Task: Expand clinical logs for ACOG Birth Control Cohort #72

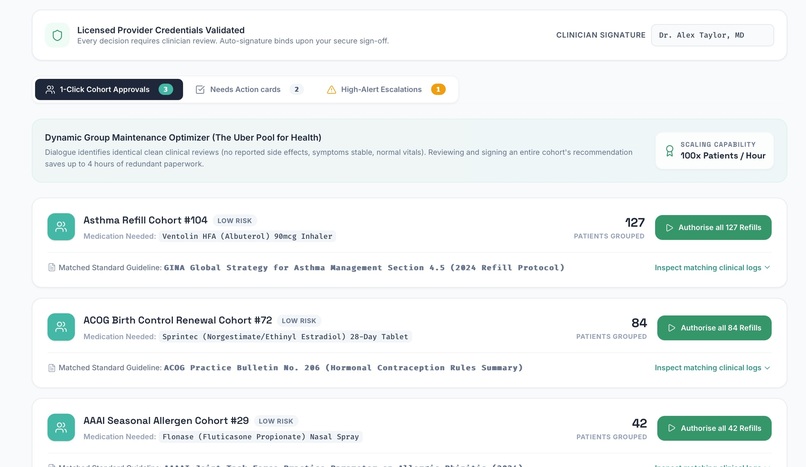Action: coord(712,368)
